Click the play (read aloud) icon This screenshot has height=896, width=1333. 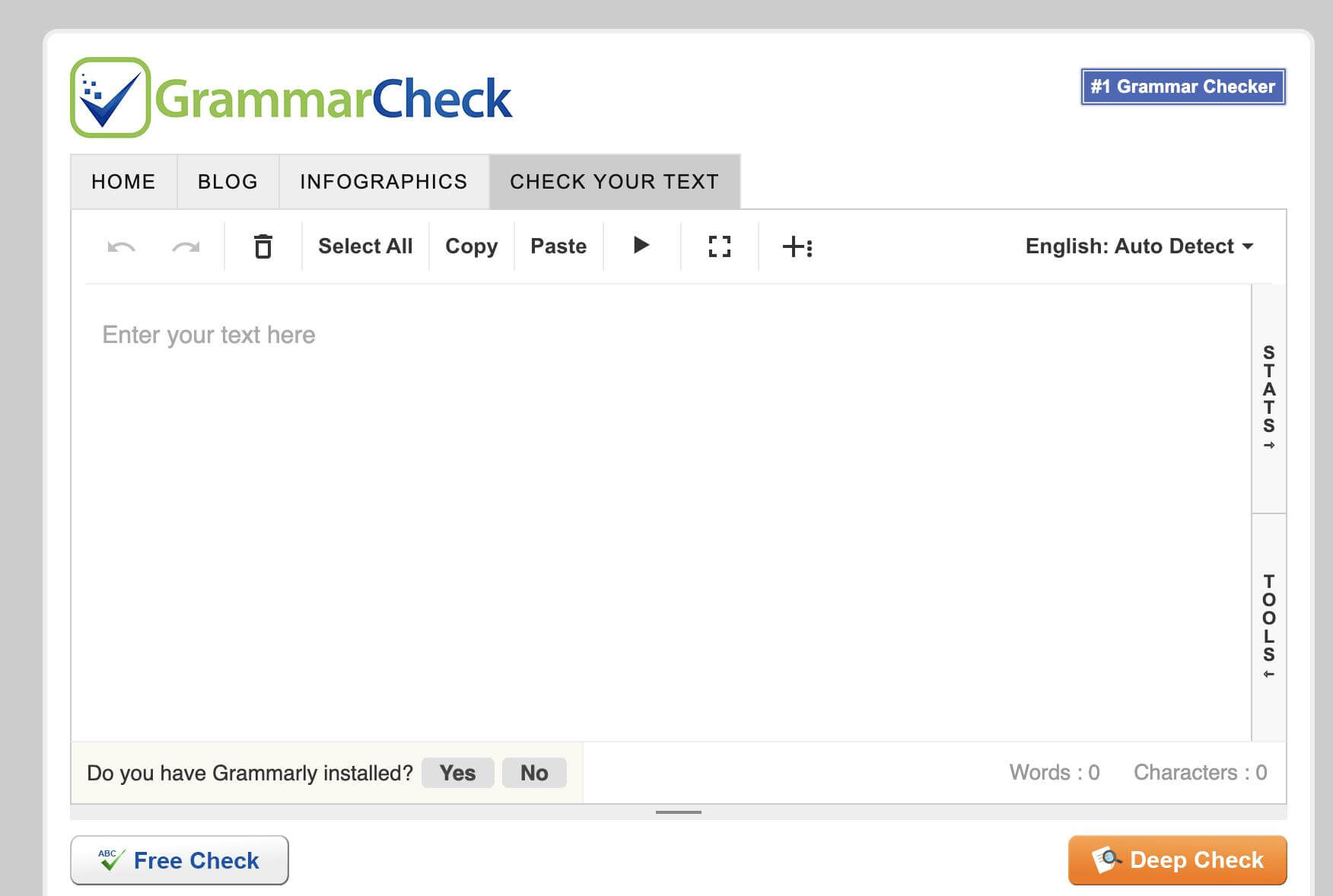tap(641, 245)
